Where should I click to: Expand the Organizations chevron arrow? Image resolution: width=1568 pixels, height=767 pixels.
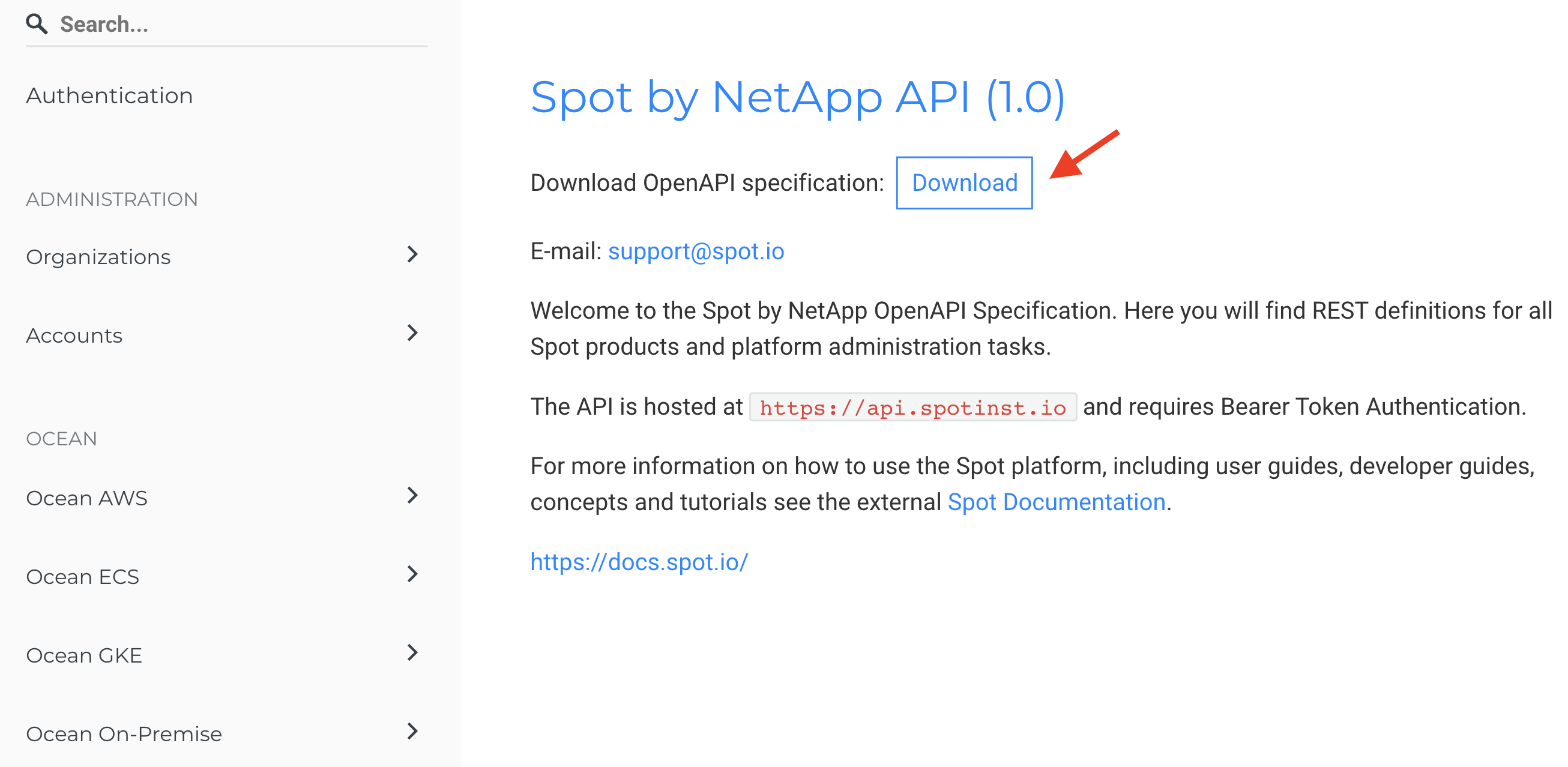[412, 254]
